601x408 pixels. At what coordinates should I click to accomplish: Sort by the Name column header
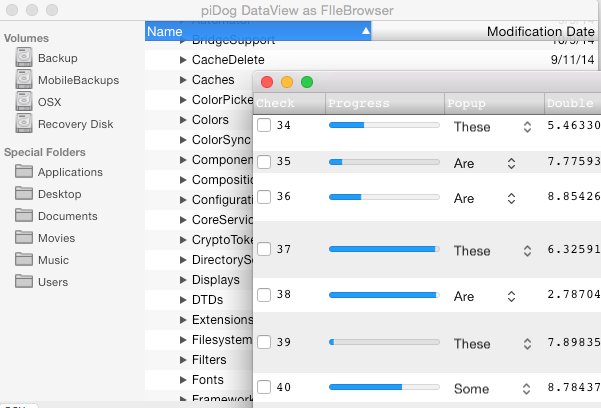258,31
